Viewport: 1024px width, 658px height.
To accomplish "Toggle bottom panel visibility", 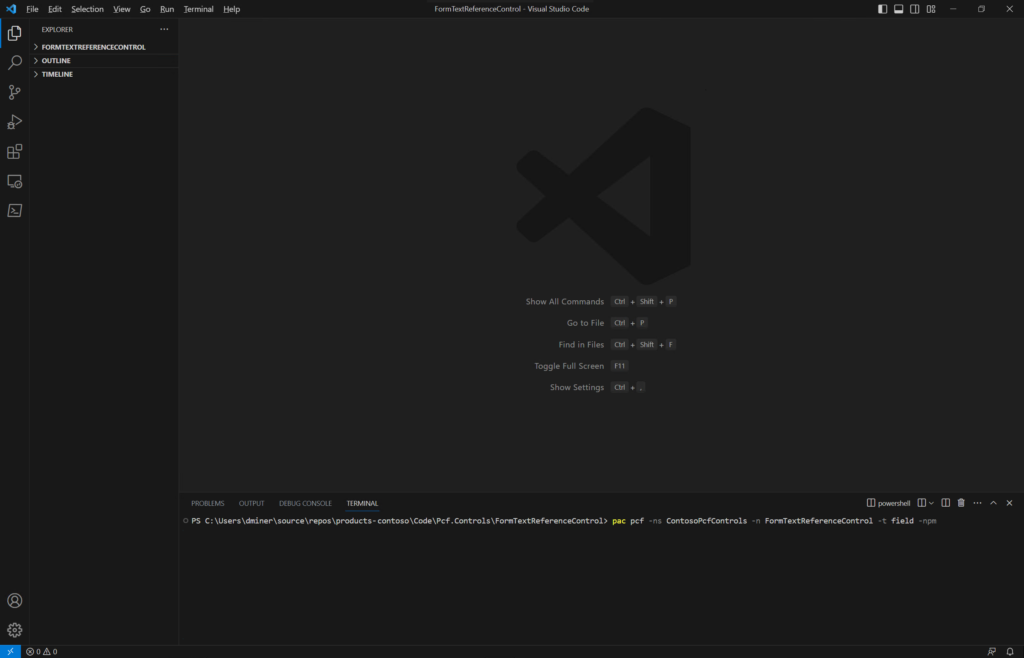I will pos(898,9).
